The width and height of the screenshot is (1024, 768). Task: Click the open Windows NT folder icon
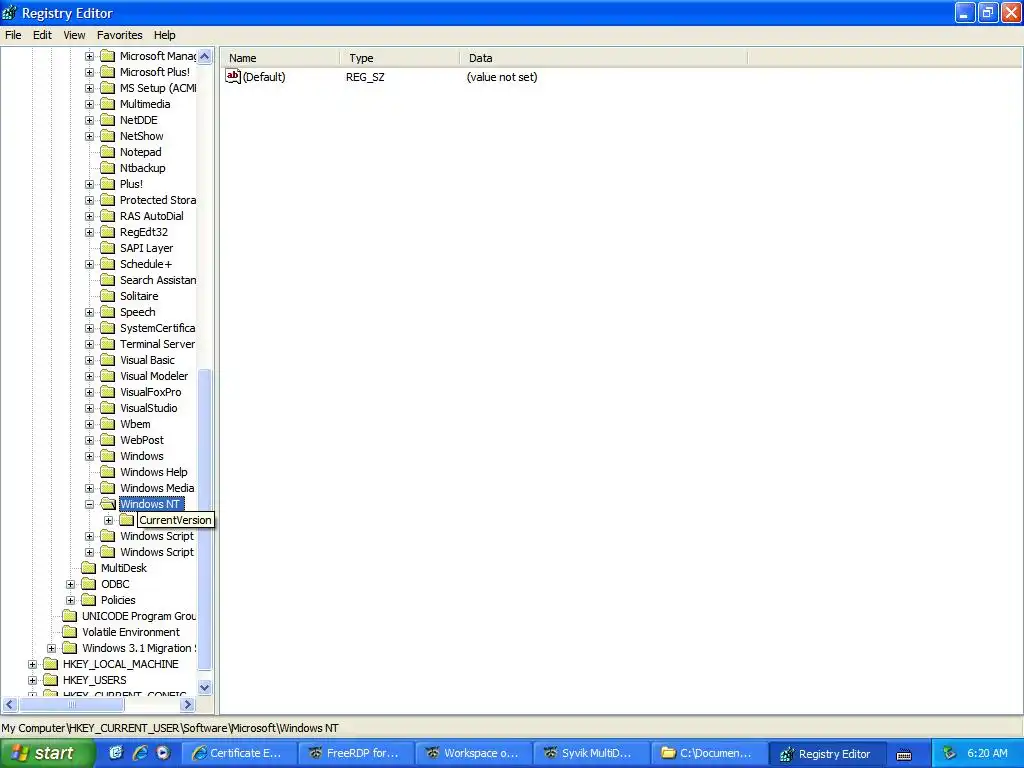point(108,504)
